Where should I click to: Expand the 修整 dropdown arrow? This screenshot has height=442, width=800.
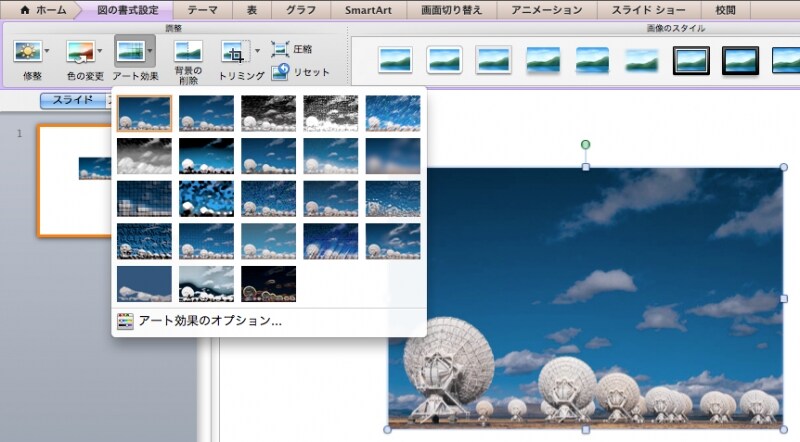click(47, 51)
